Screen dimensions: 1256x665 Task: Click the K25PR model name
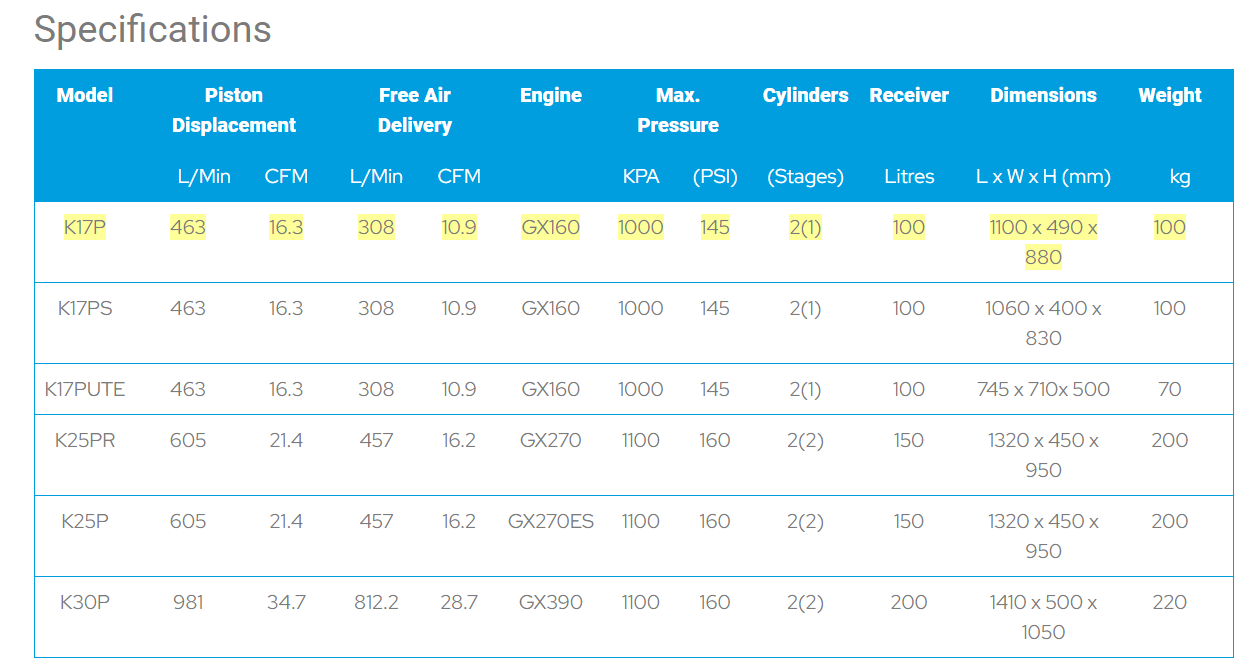coord(84,440)
